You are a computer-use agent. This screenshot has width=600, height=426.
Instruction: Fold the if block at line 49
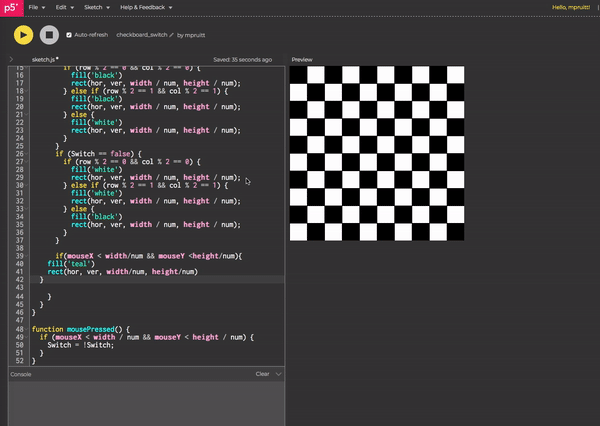pos(27,337)
